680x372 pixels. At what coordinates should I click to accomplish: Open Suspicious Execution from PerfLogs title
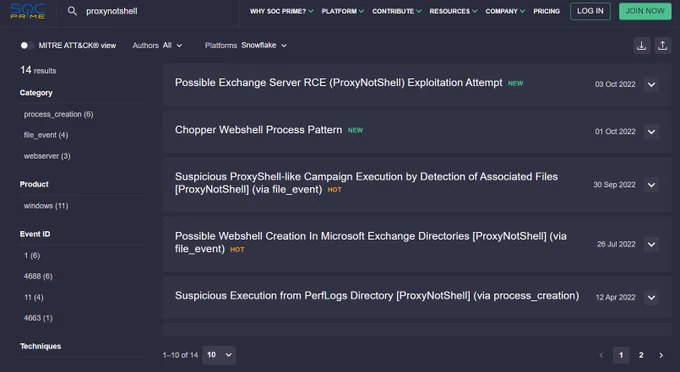377,296
